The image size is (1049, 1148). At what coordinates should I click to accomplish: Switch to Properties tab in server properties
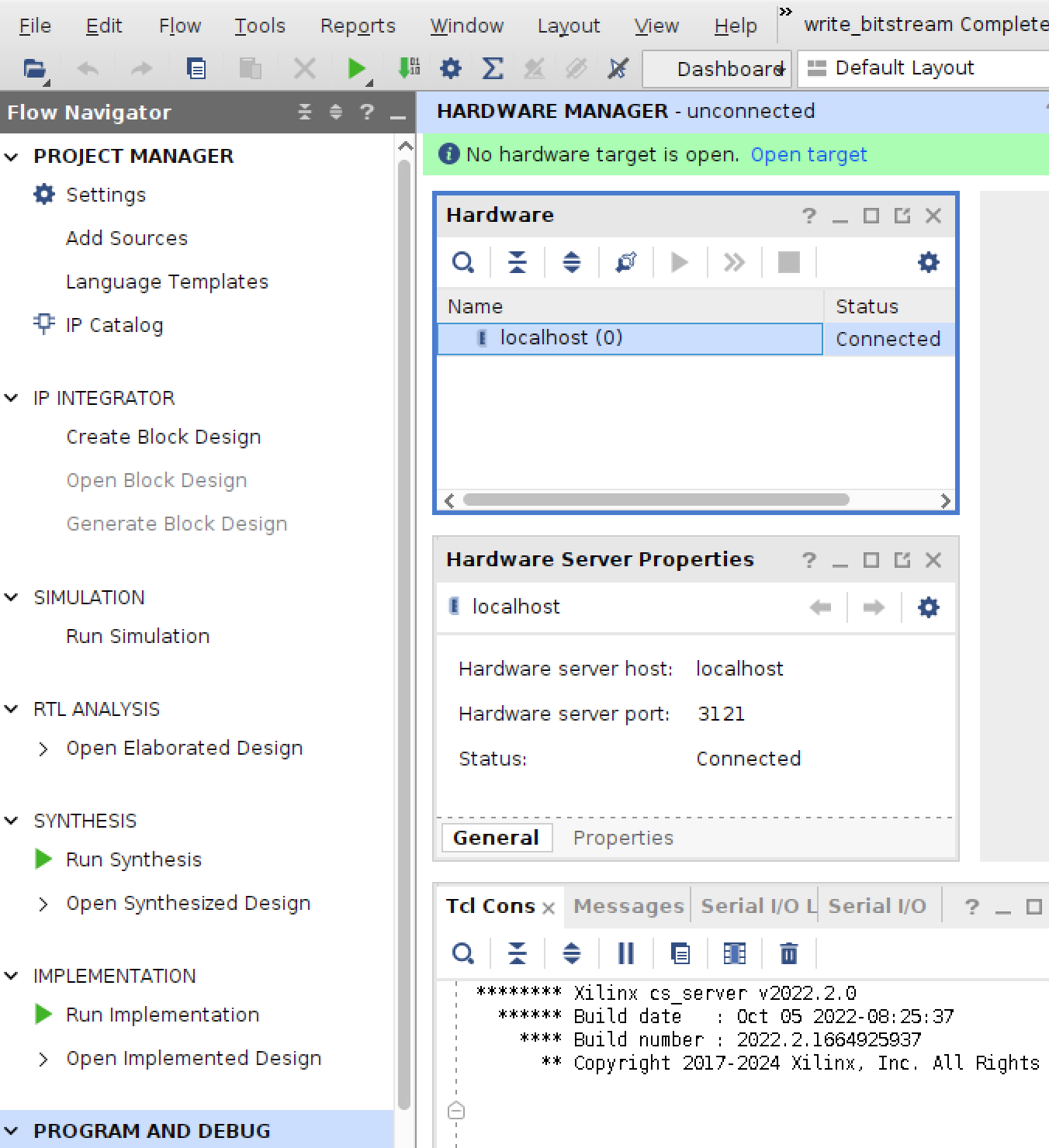pyautogui.click(x=623, y=838)
